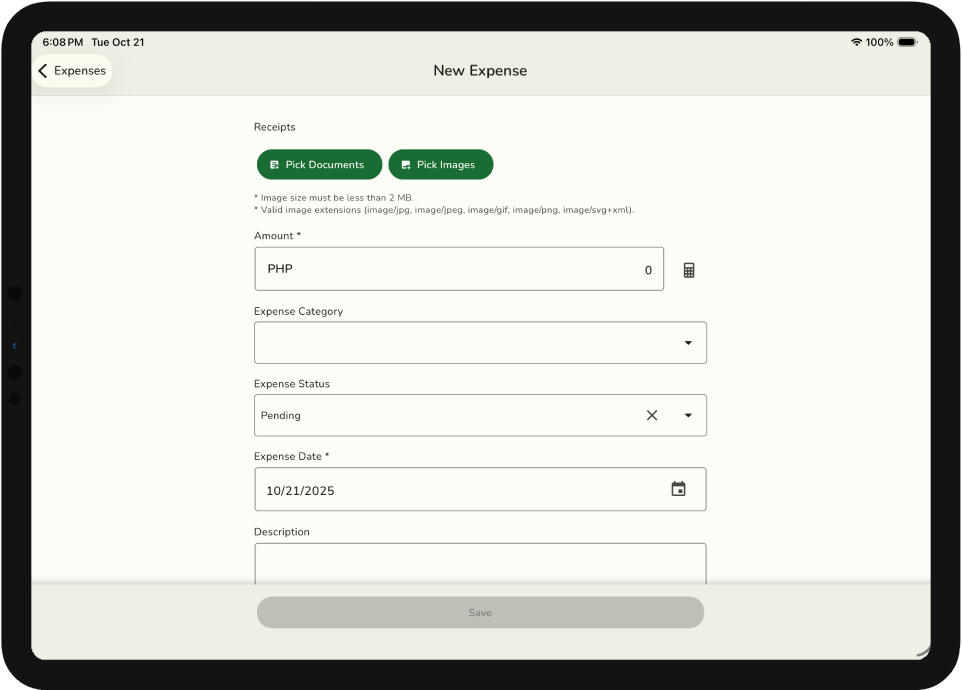Tap the PHP currency prefix
Screen dimensions: 962x690
pos(280,270)
